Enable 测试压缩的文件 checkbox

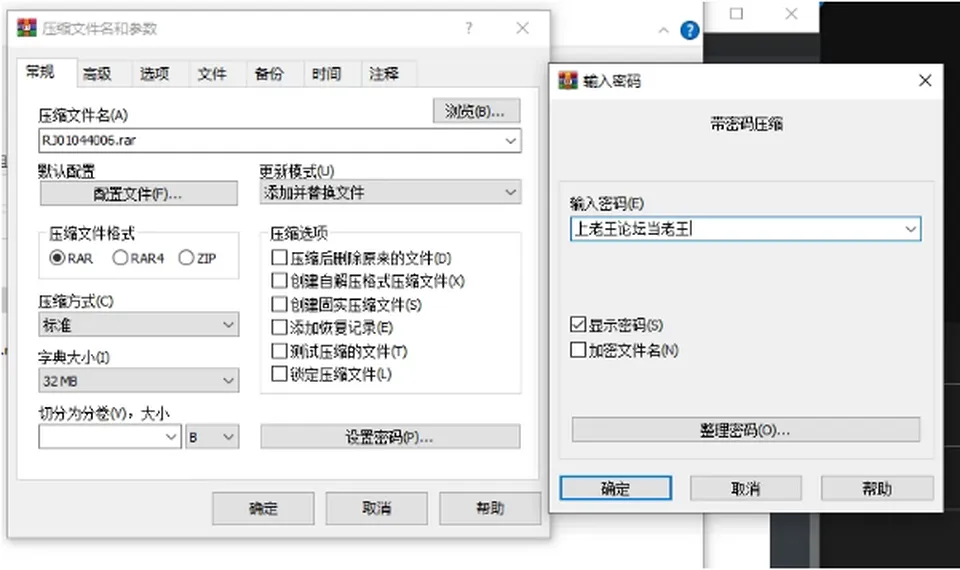pyautogui.click(x=279, y=350)
